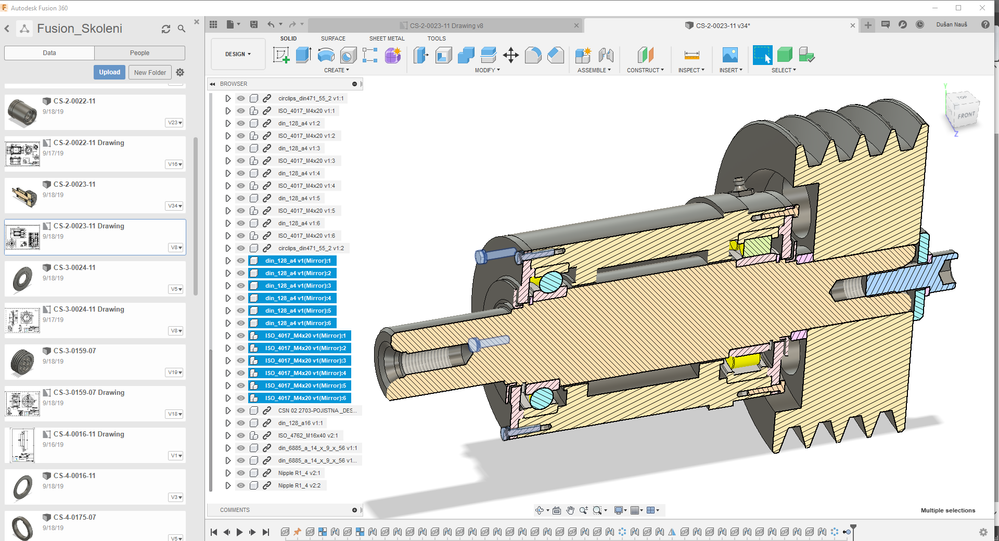Jump to timeline beginning
The height and width of the screenshot is (541, 999).
click(213, 532)
